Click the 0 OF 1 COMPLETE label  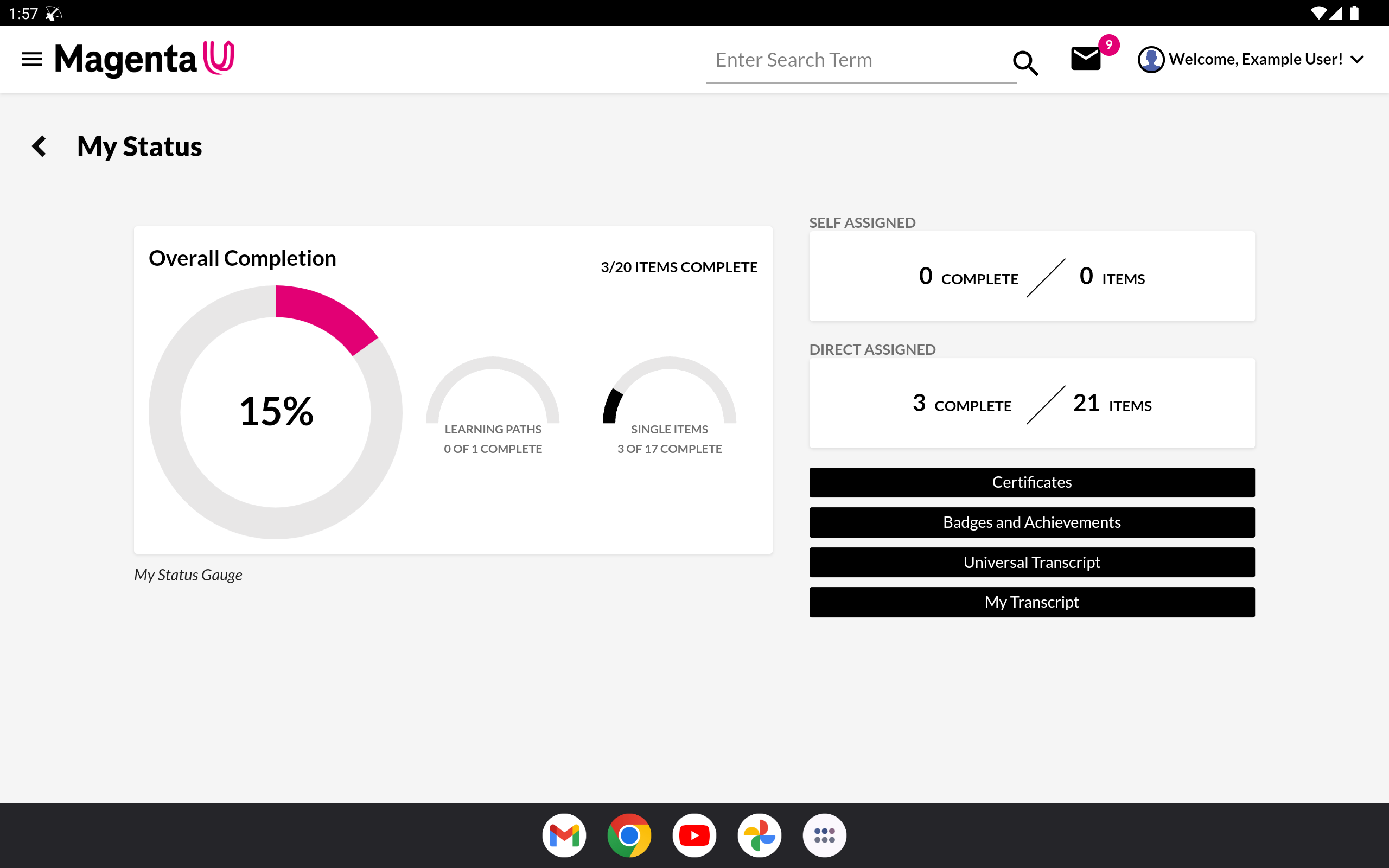pos(493,449)
